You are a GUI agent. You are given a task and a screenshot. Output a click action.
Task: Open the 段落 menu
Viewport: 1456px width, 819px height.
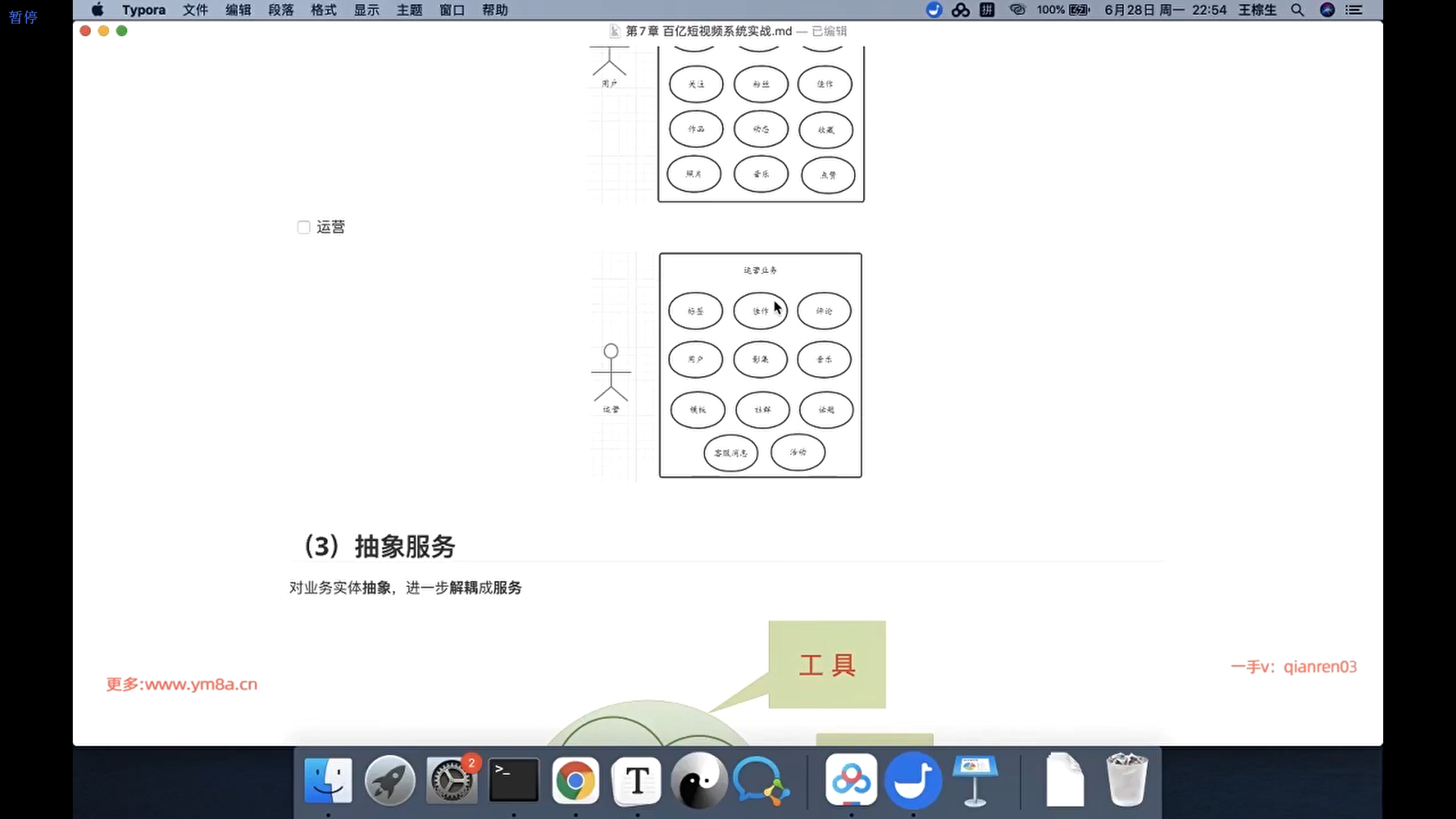point(281,10)
